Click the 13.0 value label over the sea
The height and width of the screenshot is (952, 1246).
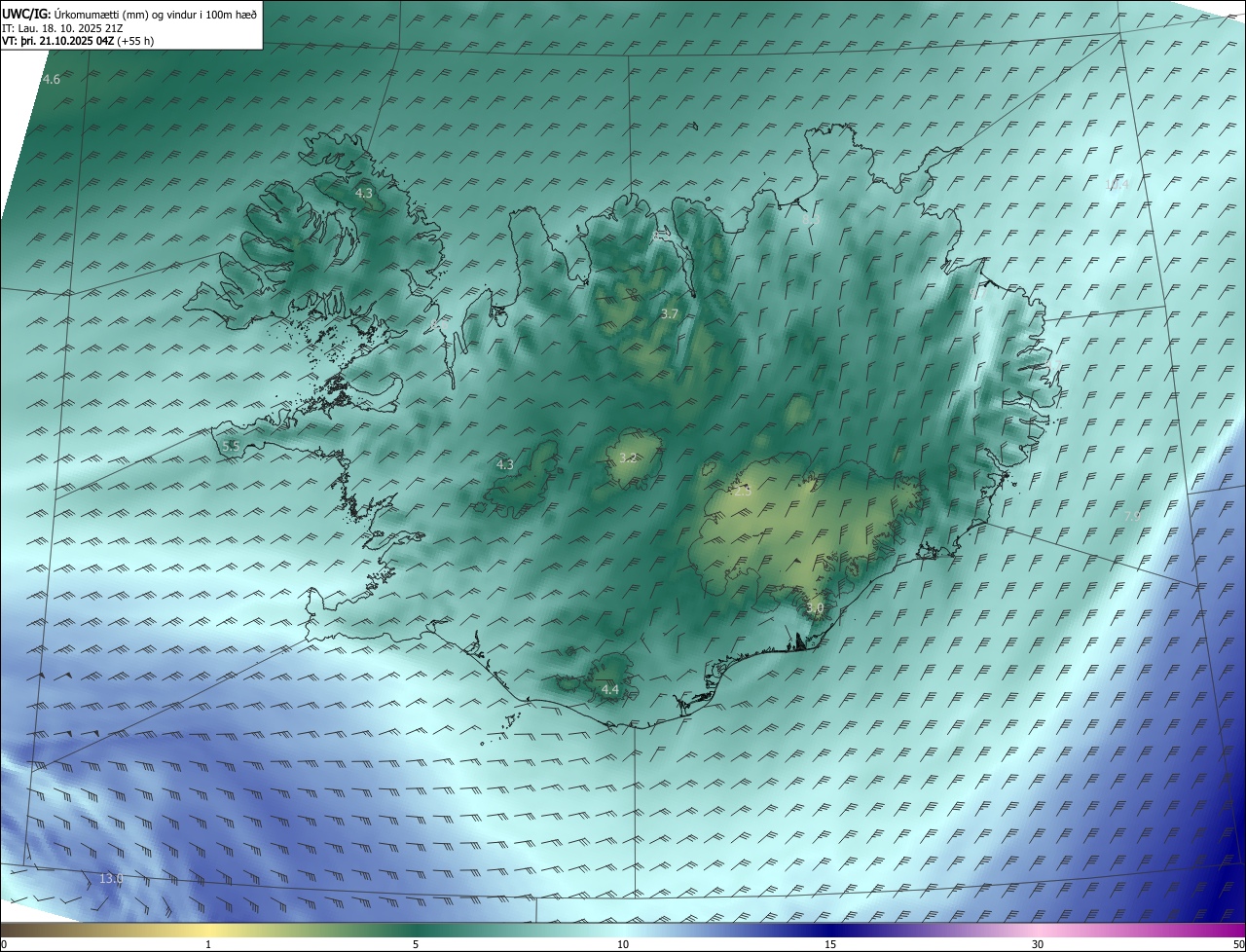[x=111, y=879]
